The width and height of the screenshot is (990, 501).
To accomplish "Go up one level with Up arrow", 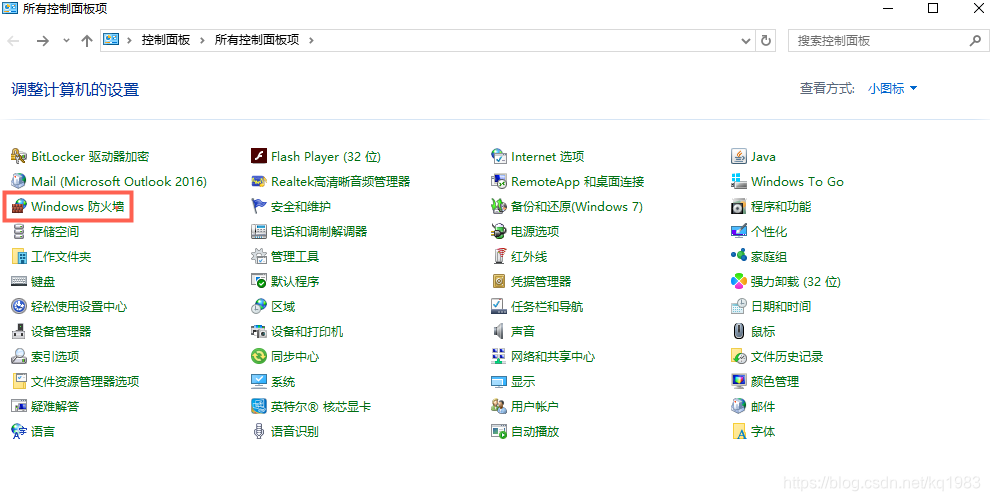I will tap(87, 40).
